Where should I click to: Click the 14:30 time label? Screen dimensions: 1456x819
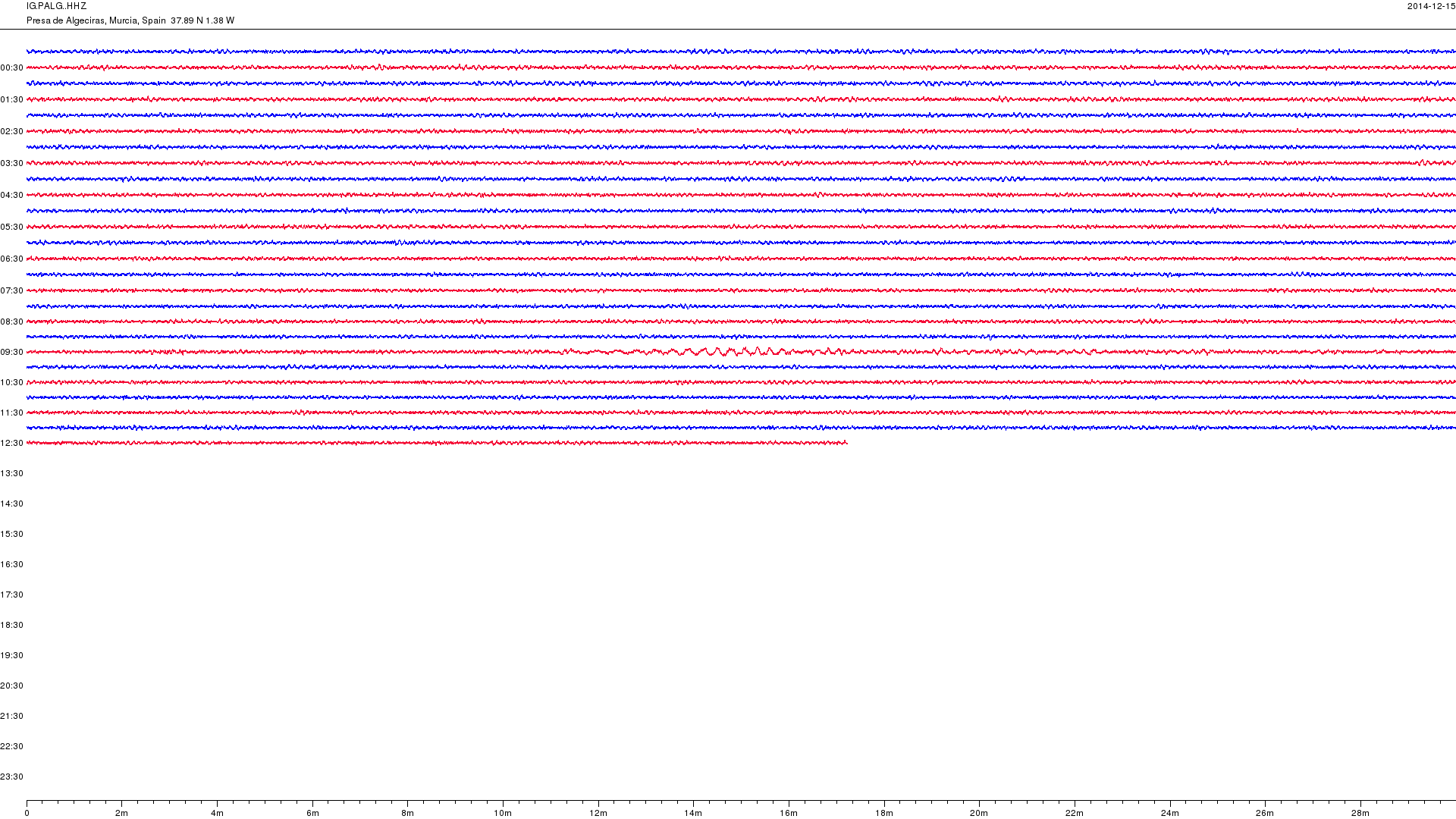11,504
